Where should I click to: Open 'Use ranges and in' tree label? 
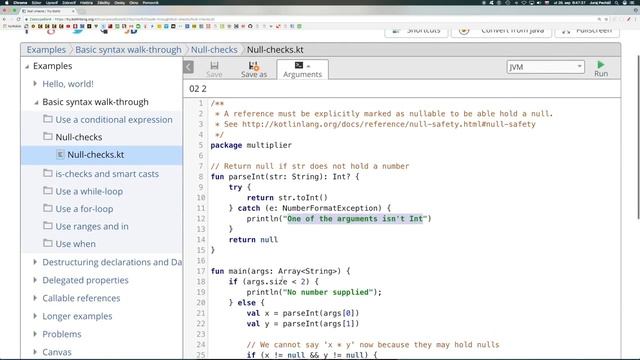pos(92,226)
